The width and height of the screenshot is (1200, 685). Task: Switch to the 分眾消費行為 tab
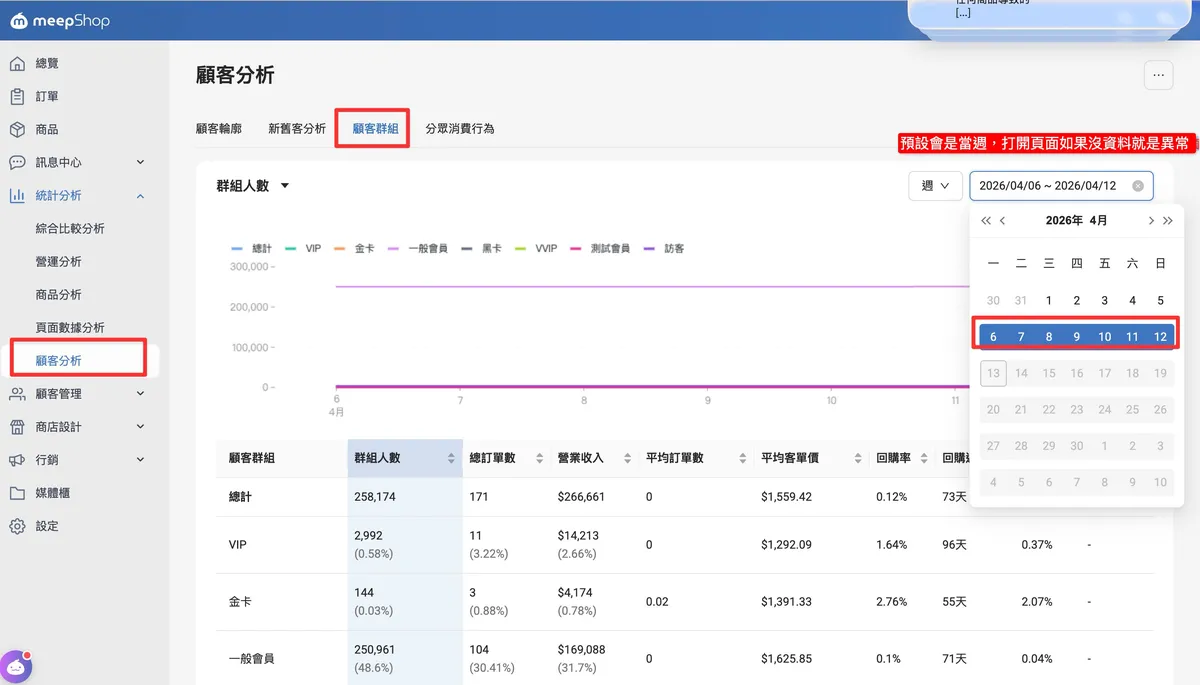[459, 129]
